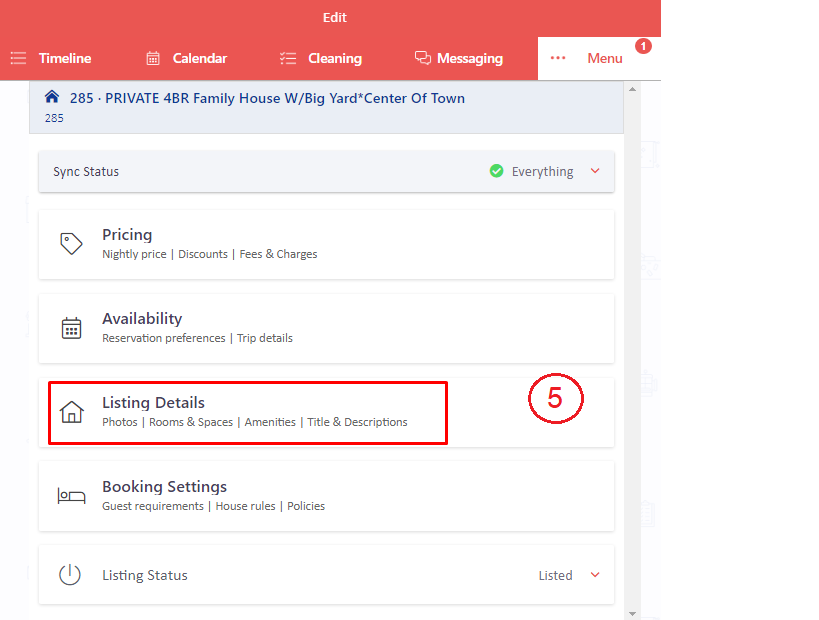Open the Pricing section
The height and width of the screenshot is (620, 819).
point(326,244)
